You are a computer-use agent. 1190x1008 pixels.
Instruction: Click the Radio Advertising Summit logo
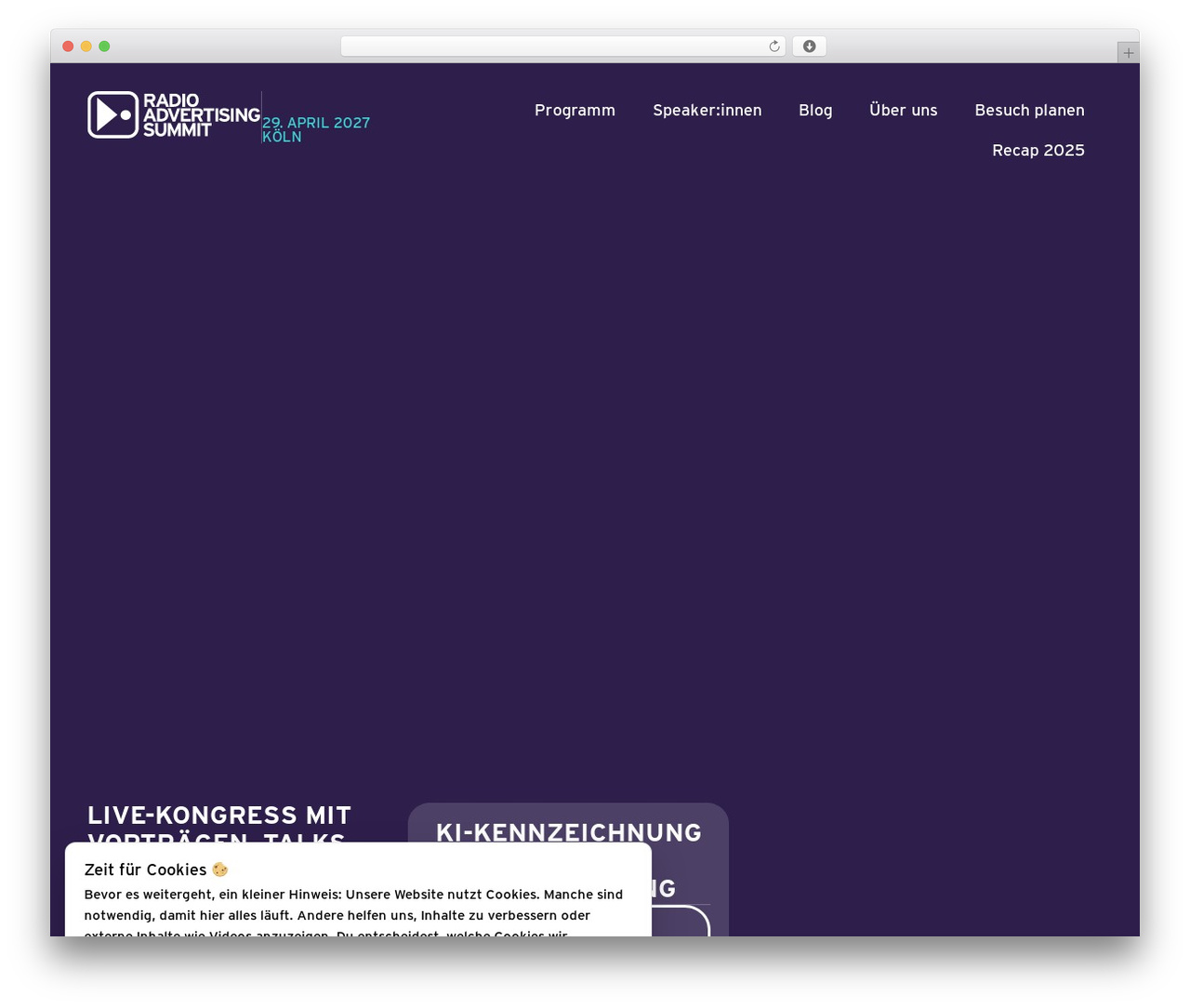tap(174, 115)
